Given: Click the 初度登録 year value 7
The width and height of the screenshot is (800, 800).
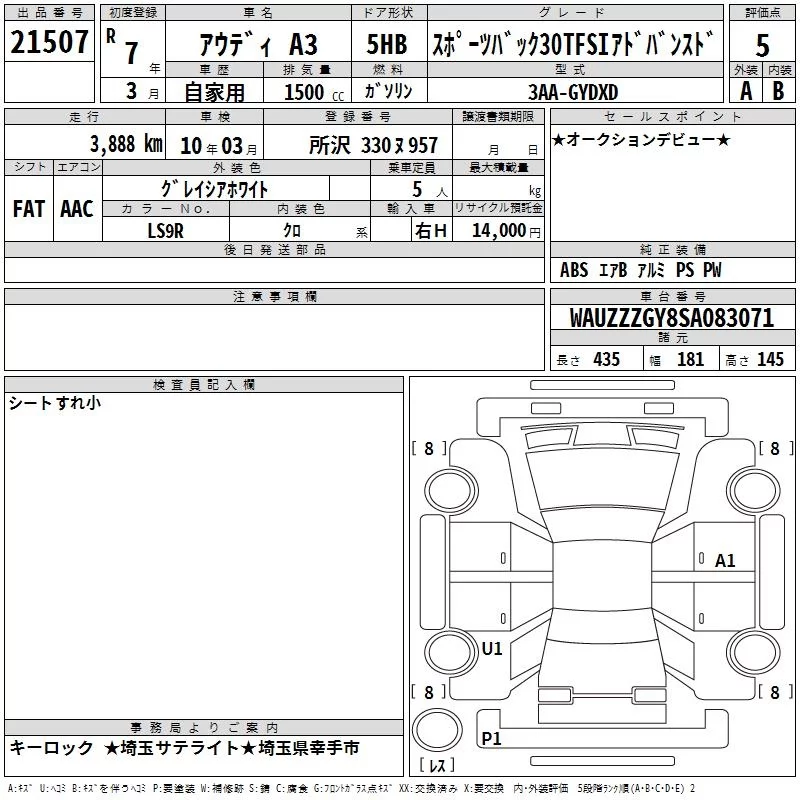Looking at the screenshot, I should pyautogui.click(x=132, y=53).
